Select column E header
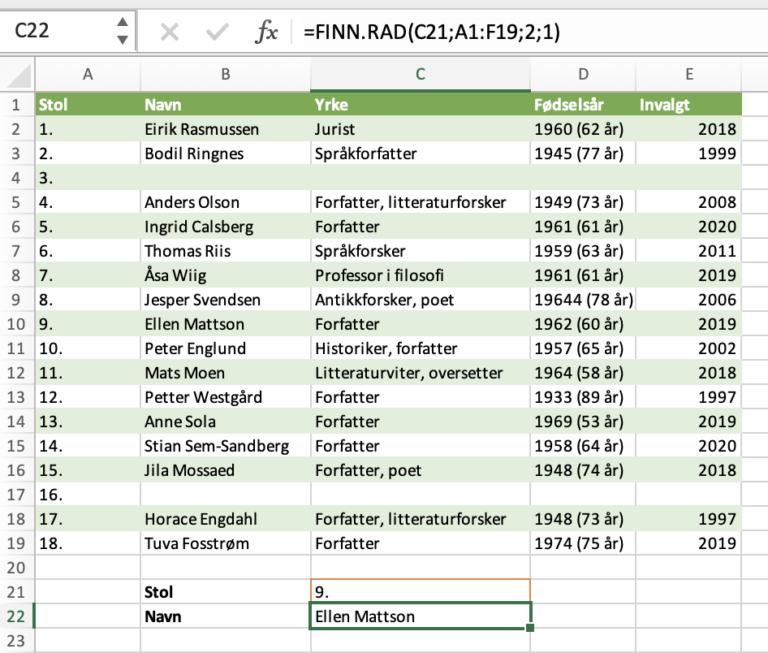768x653 pixels. click(689, 74)
